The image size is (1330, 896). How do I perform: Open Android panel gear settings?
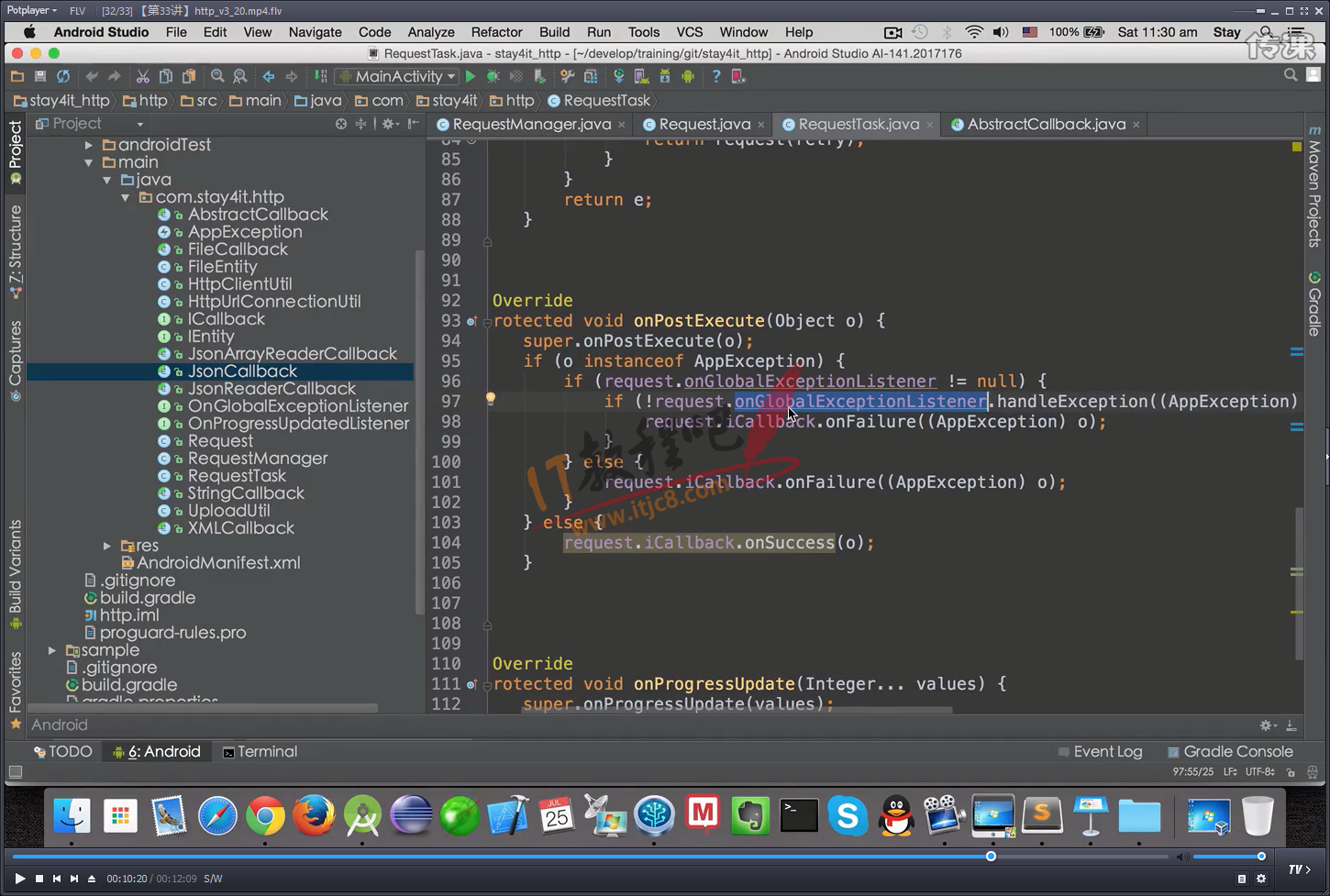coord(1268,725)
